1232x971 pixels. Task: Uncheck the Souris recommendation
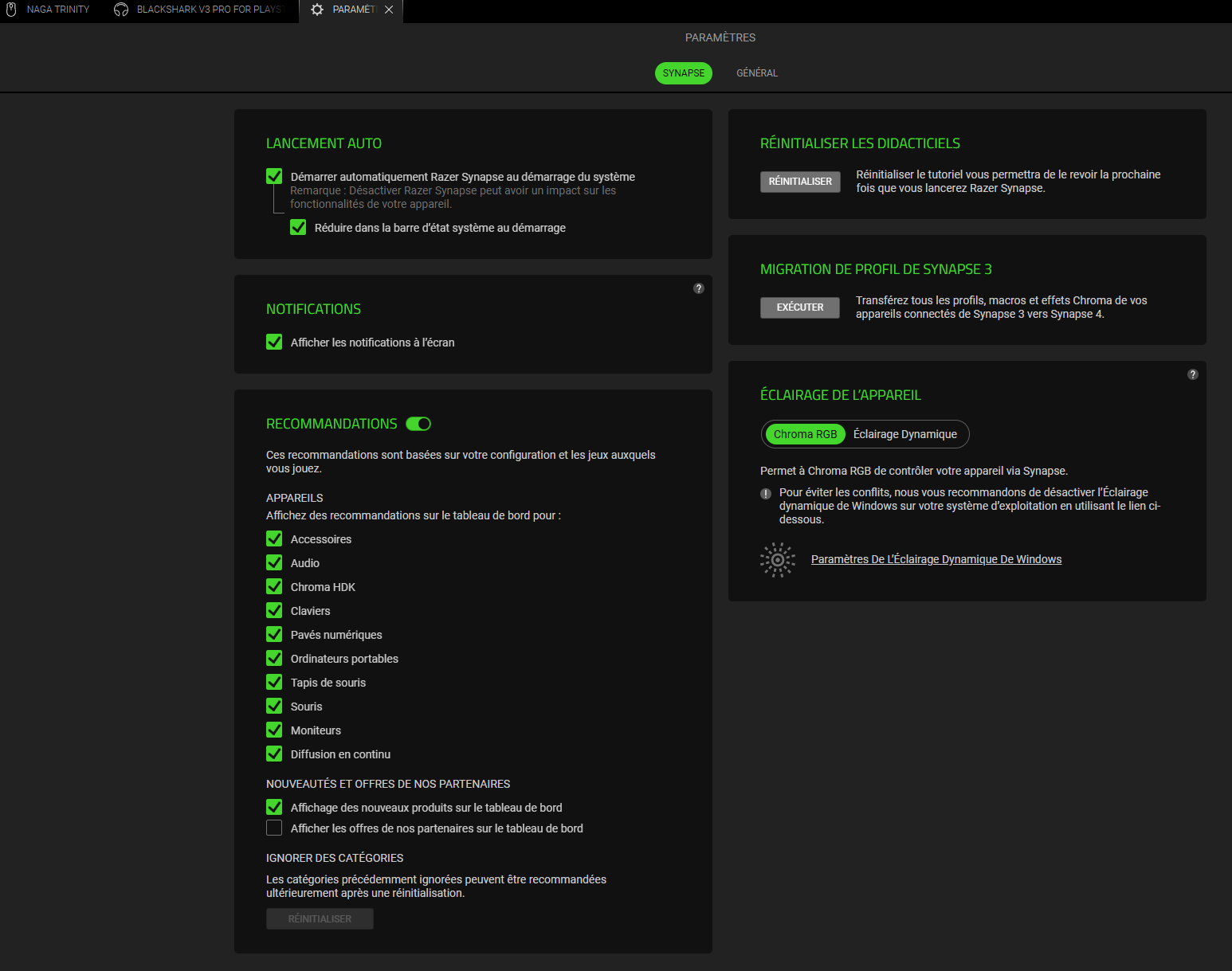[x=274, y=706]
